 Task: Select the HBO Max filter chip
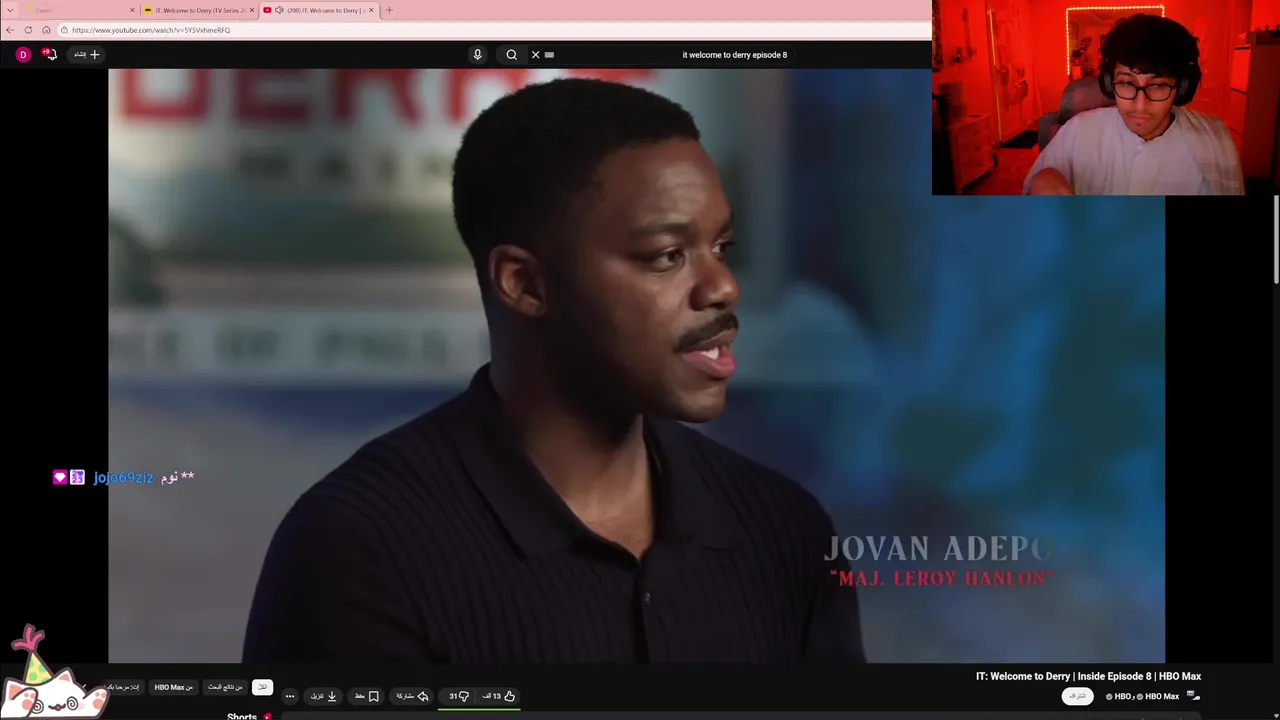pyautogui.click(x=173, y=687)
